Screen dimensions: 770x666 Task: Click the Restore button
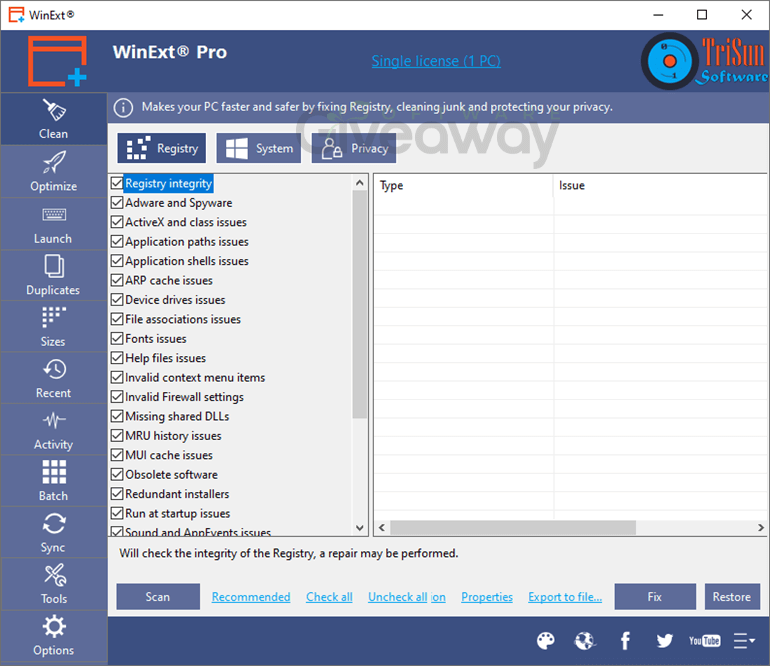732,597
